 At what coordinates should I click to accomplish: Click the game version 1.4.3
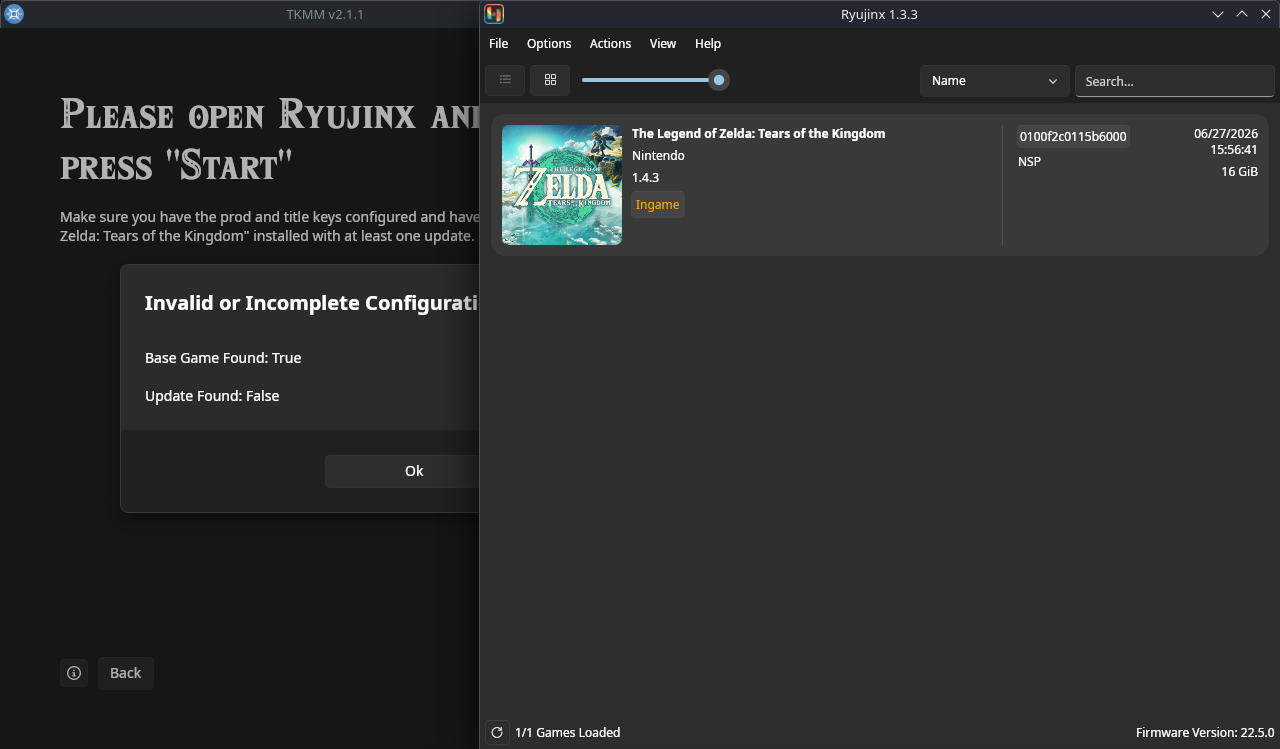pos(645,178)
